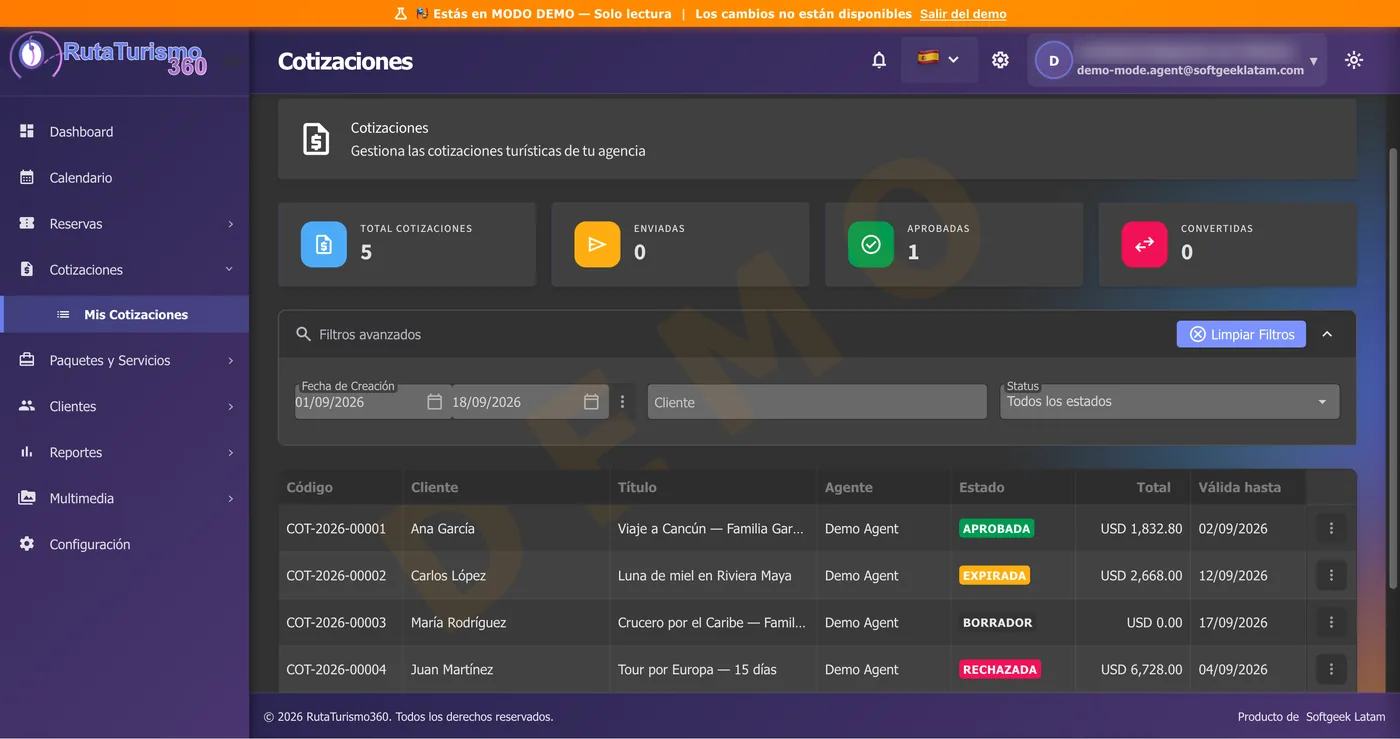The width and height of the screenshot is (1400, 739).
Task: Click the search icon in Filtros avanzados
Action: point(304,334)
